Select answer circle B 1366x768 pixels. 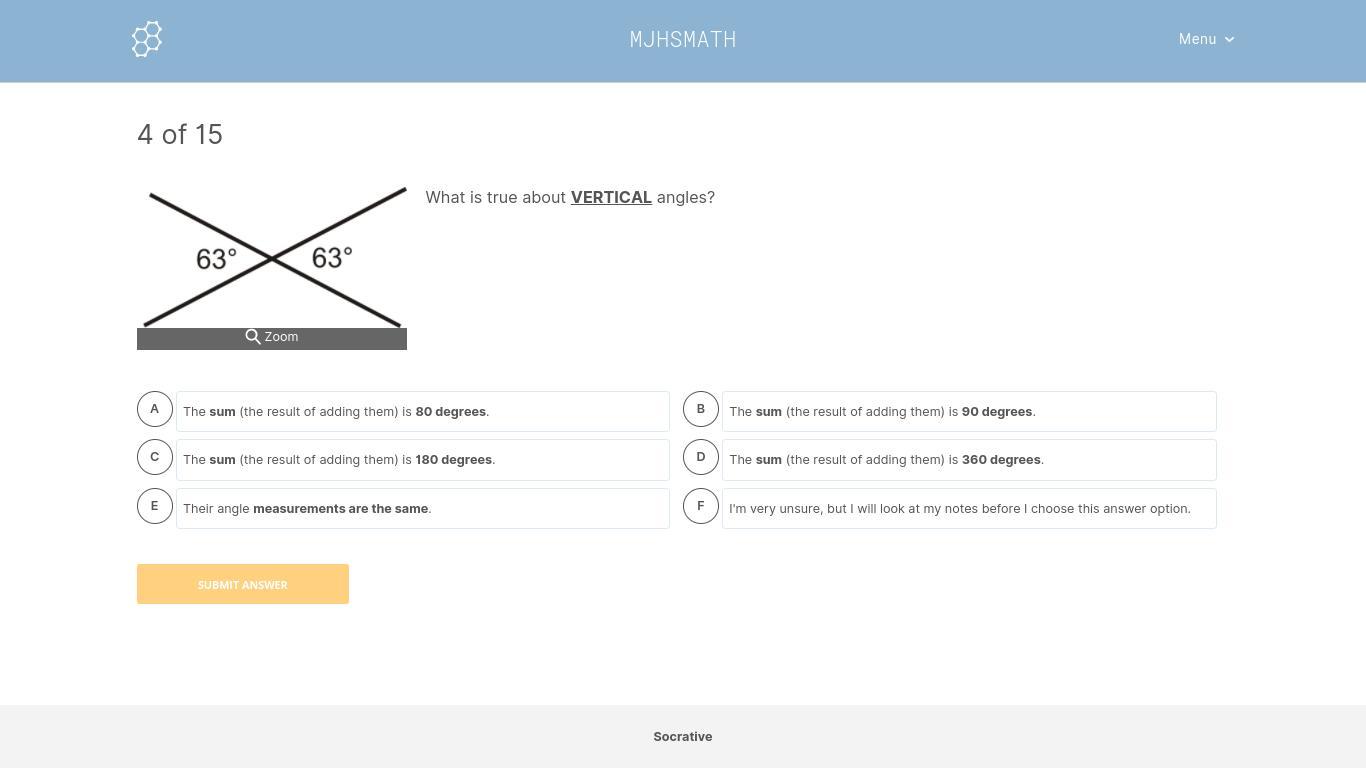click(x=701, y=409)
